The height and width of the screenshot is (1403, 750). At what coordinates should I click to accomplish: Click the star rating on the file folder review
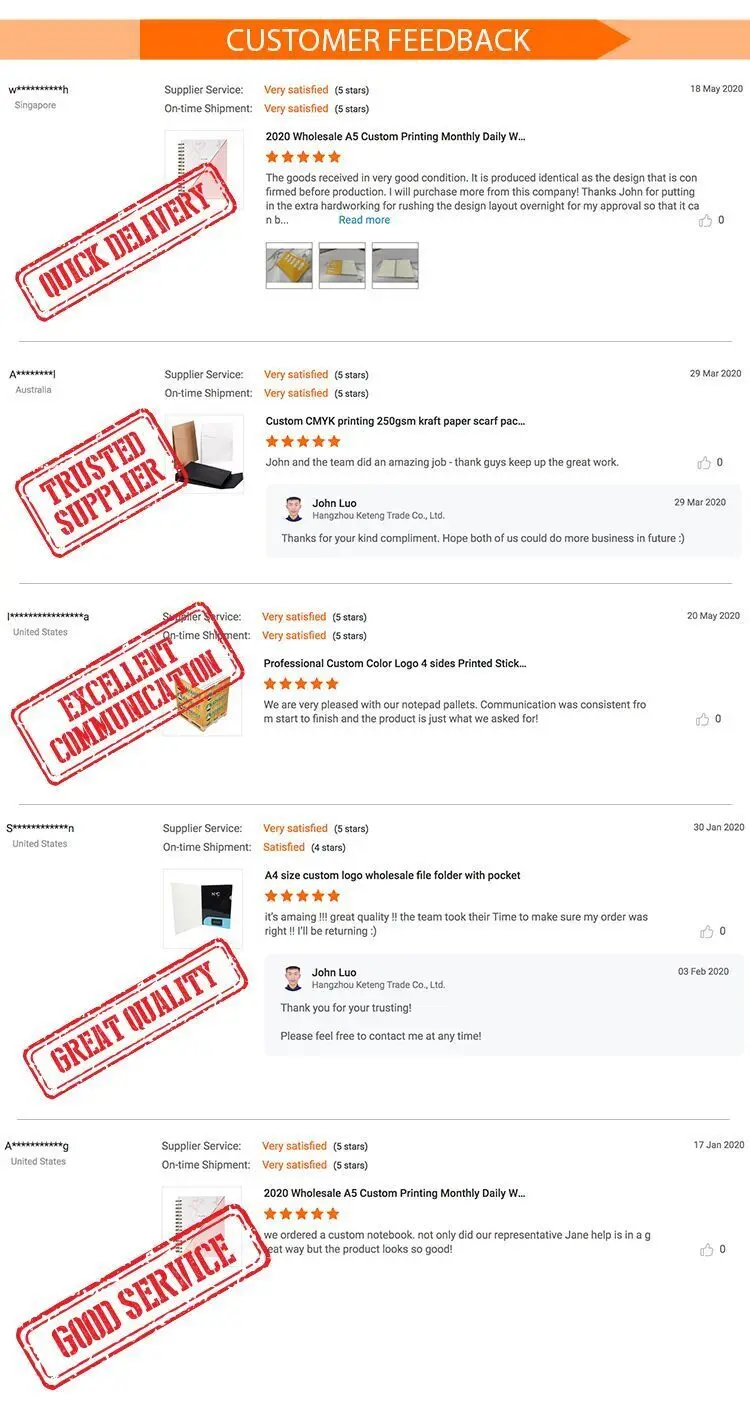(302, 896)
